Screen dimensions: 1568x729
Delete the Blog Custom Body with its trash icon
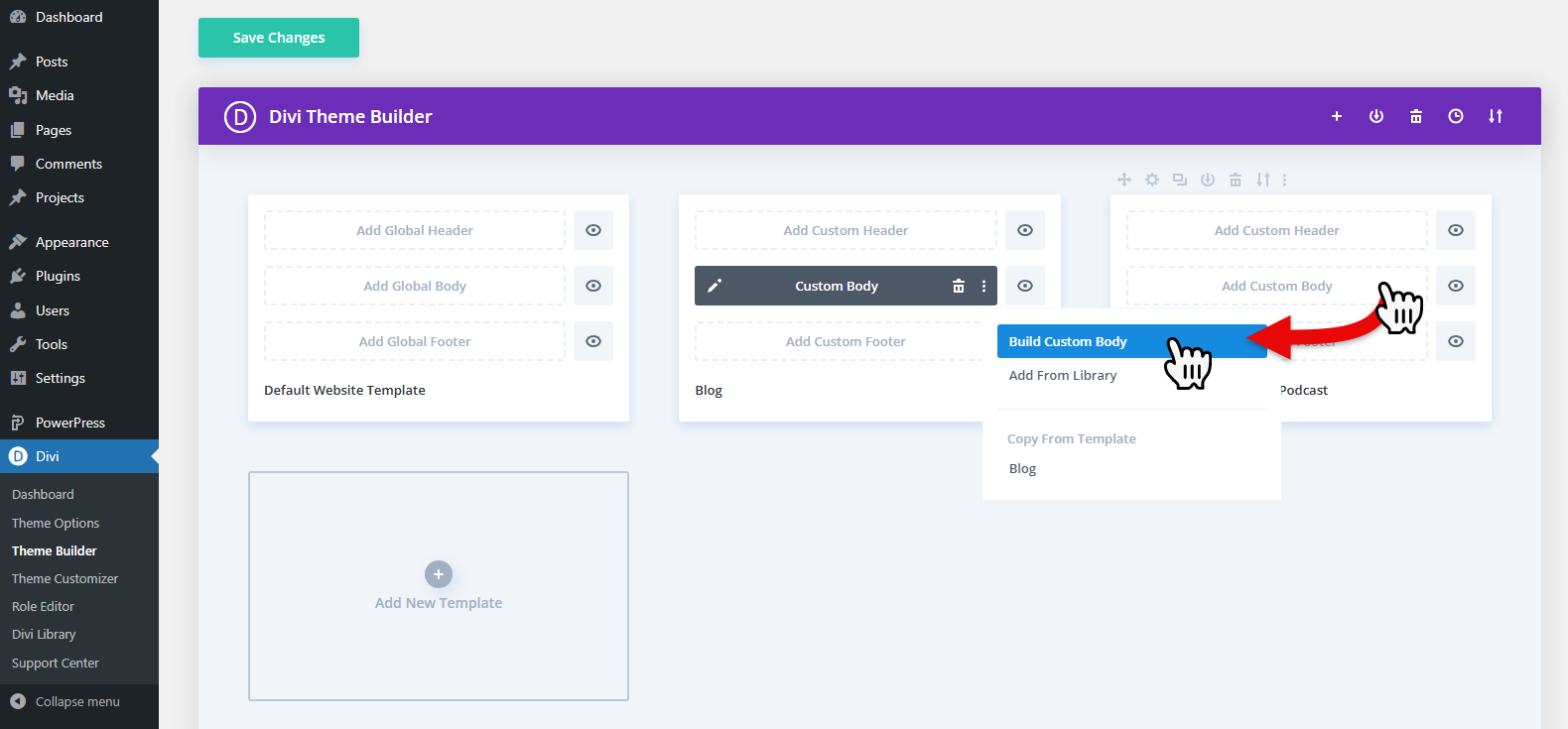point(959,286)
